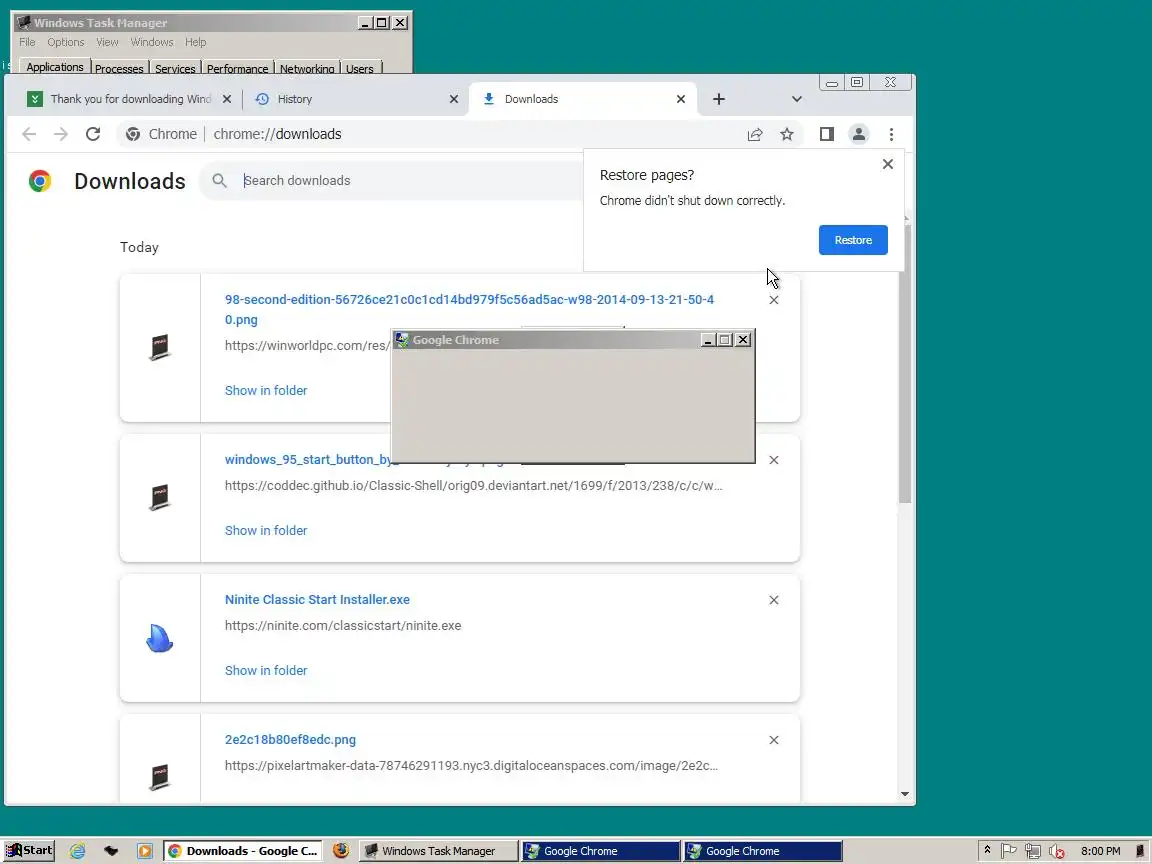The height and width of the screenshot is (864, 1152).
Task: Close the History tab
Action: click(x=454, y=99)
